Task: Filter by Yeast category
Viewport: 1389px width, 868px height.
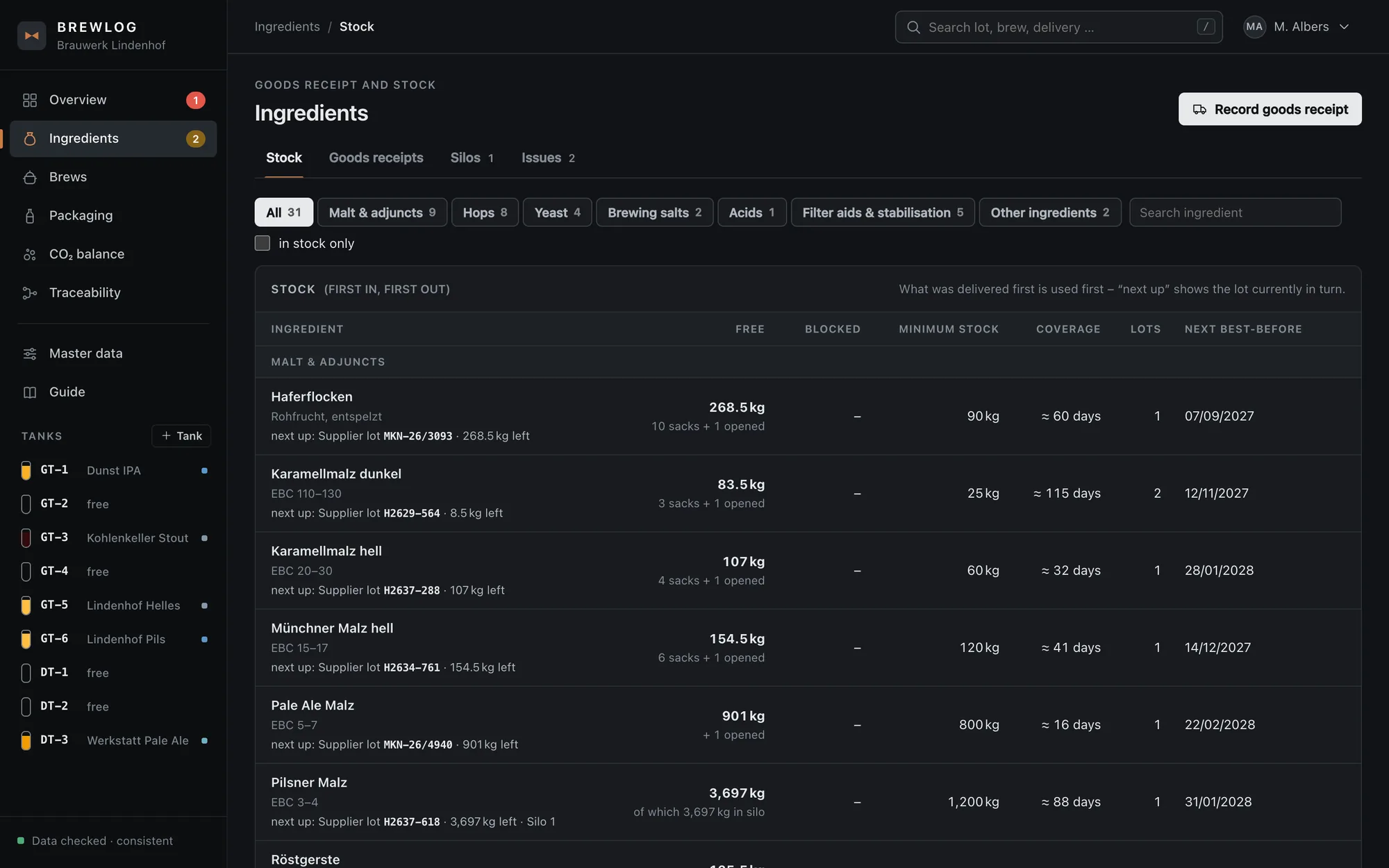Action: [557, 212]
